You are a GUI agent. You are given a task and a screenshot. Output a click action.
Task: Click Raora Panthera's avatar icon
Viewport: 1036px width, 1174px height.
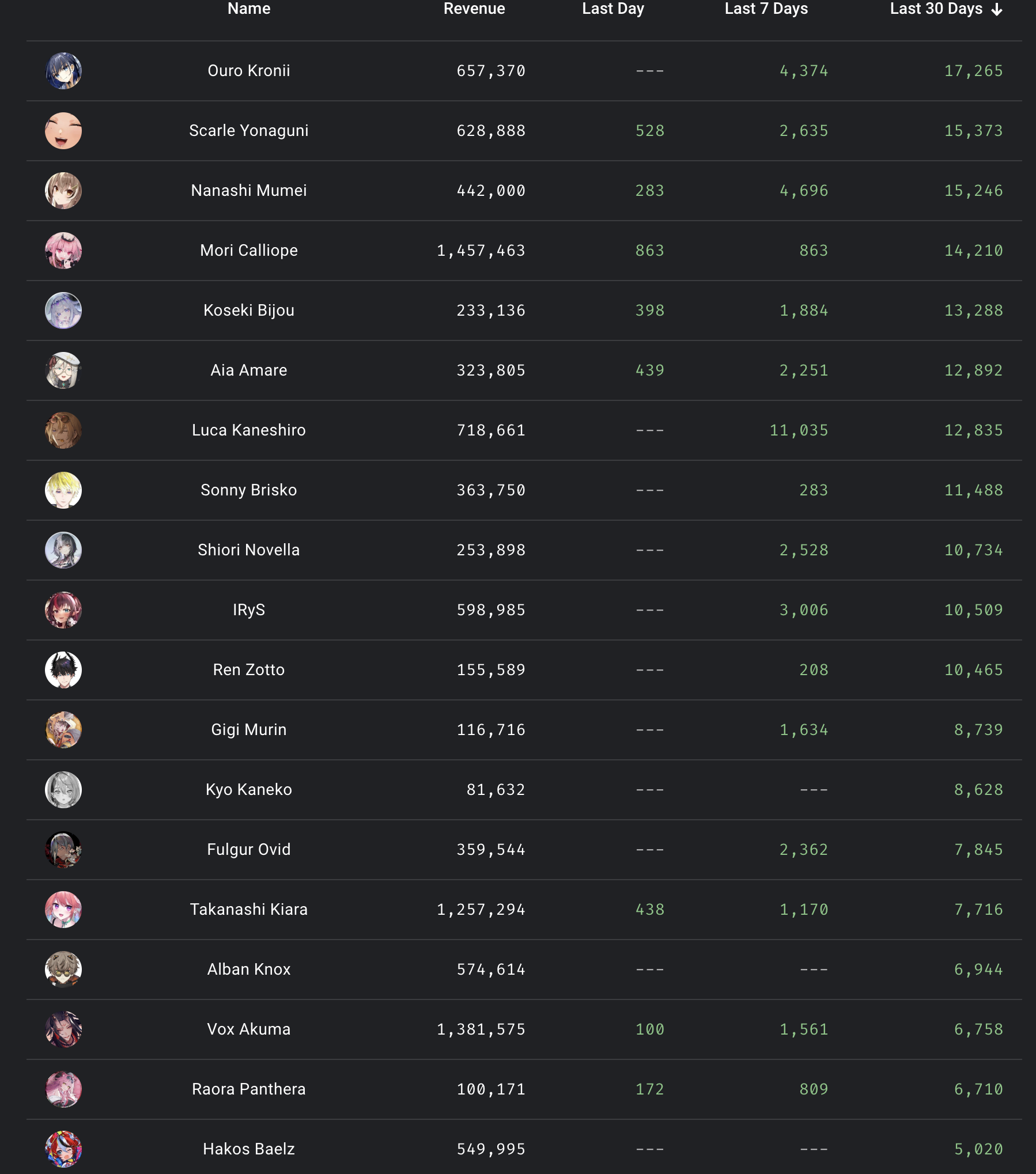(x=63, y=1089)
